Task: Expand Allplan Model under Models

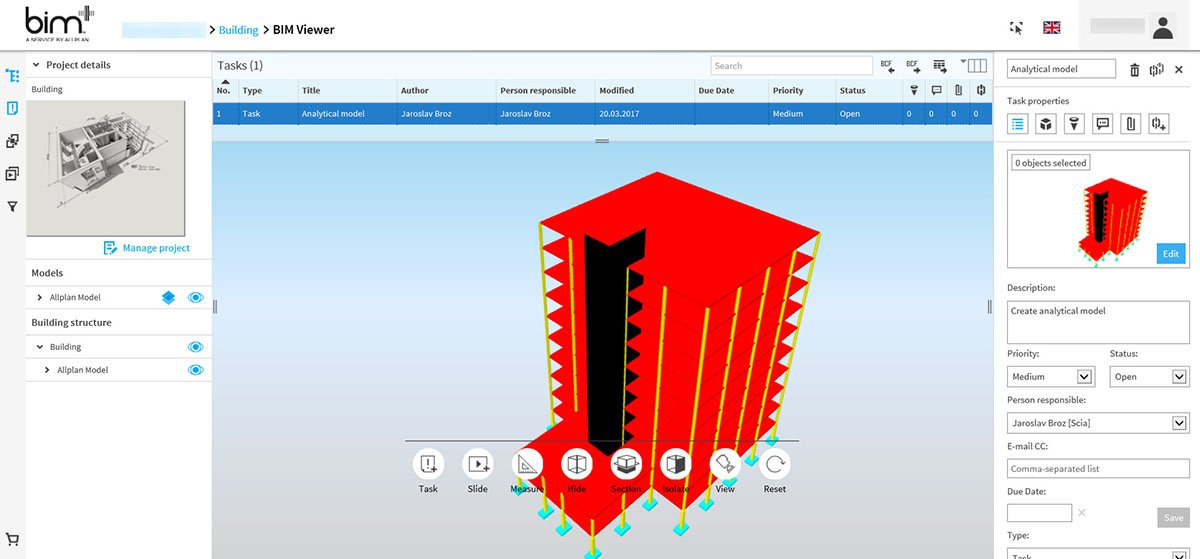Action: pos(40,297)
